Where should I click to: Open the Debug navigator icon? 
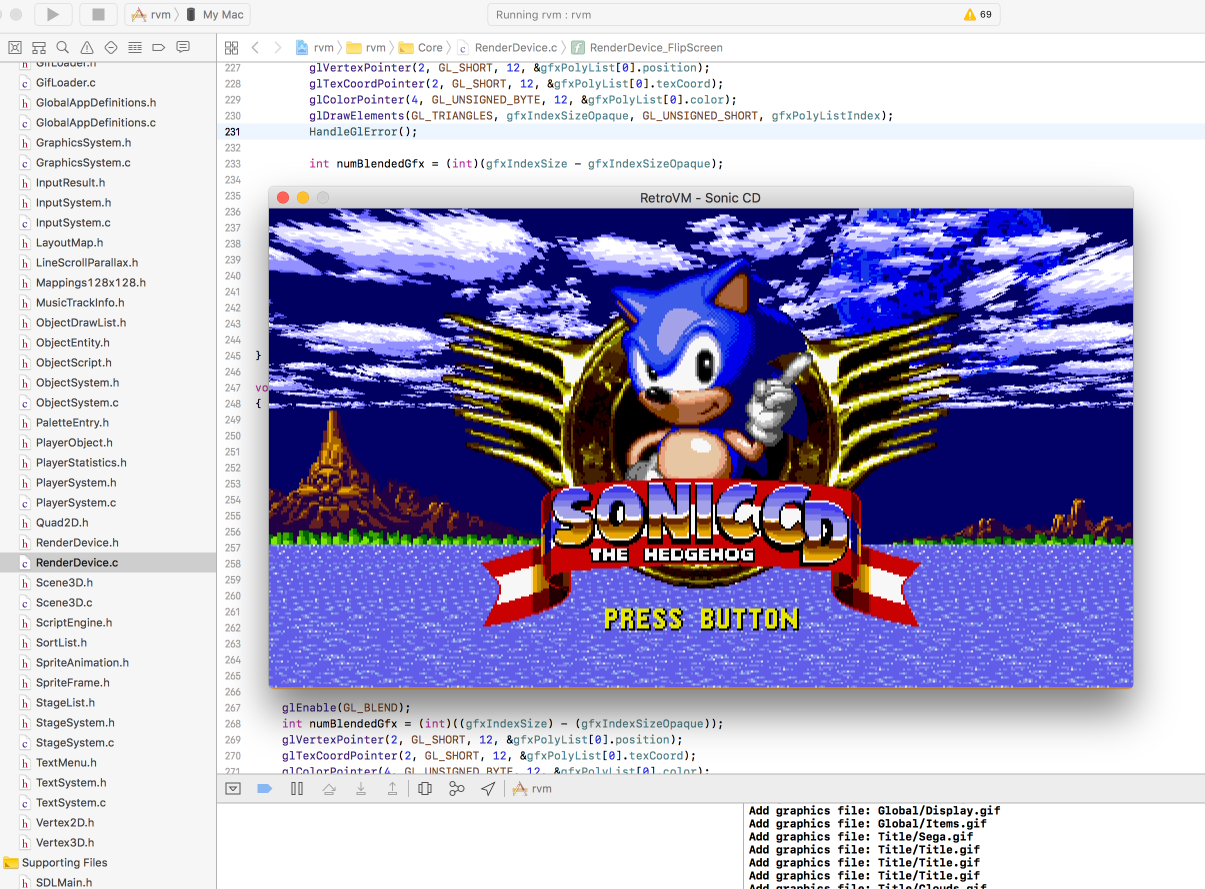point(135,47)
